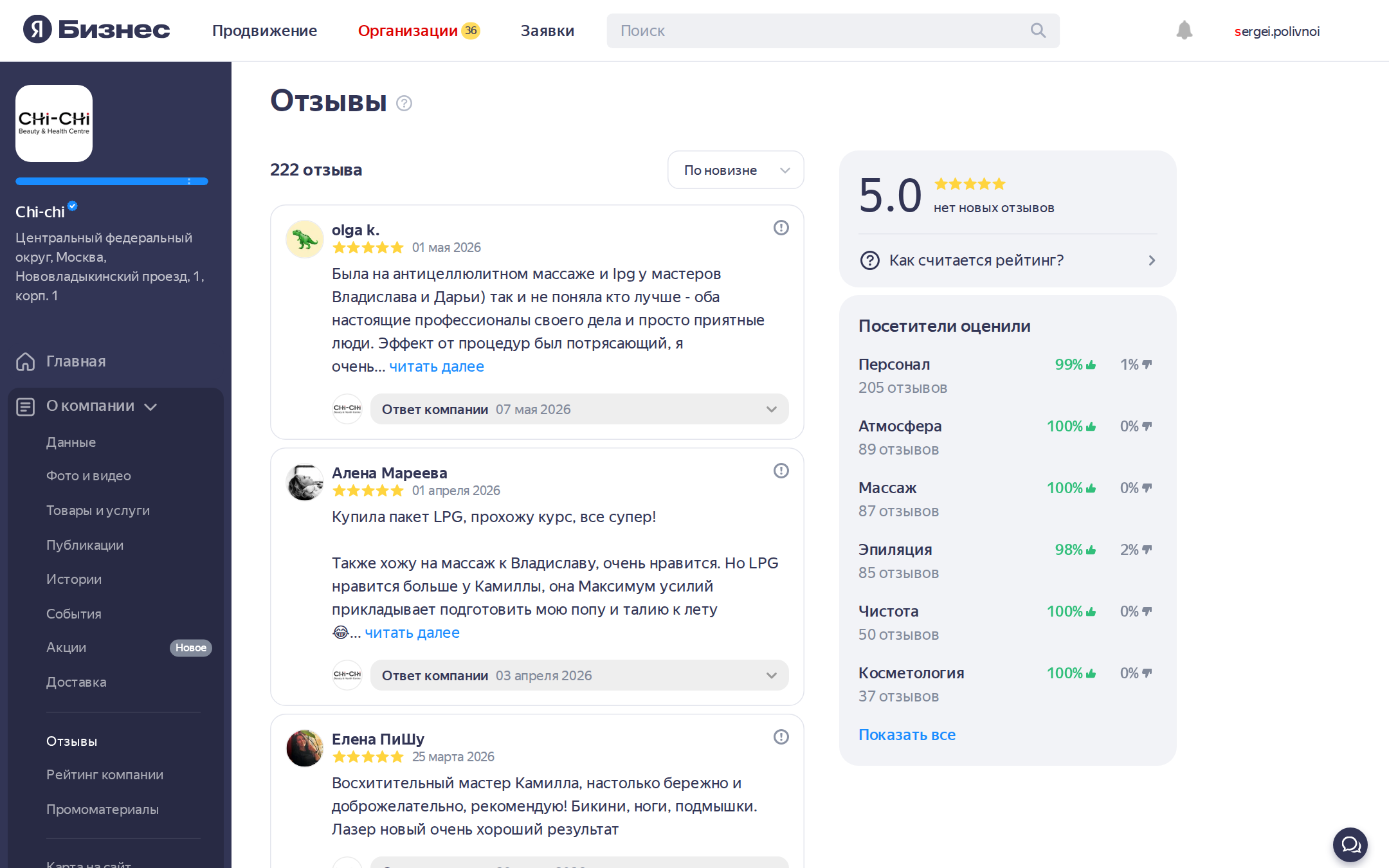Click читать далее in olga k. review
Image resolution: width=1389 pixels, height=868 pixels.
tap(437, 366)
